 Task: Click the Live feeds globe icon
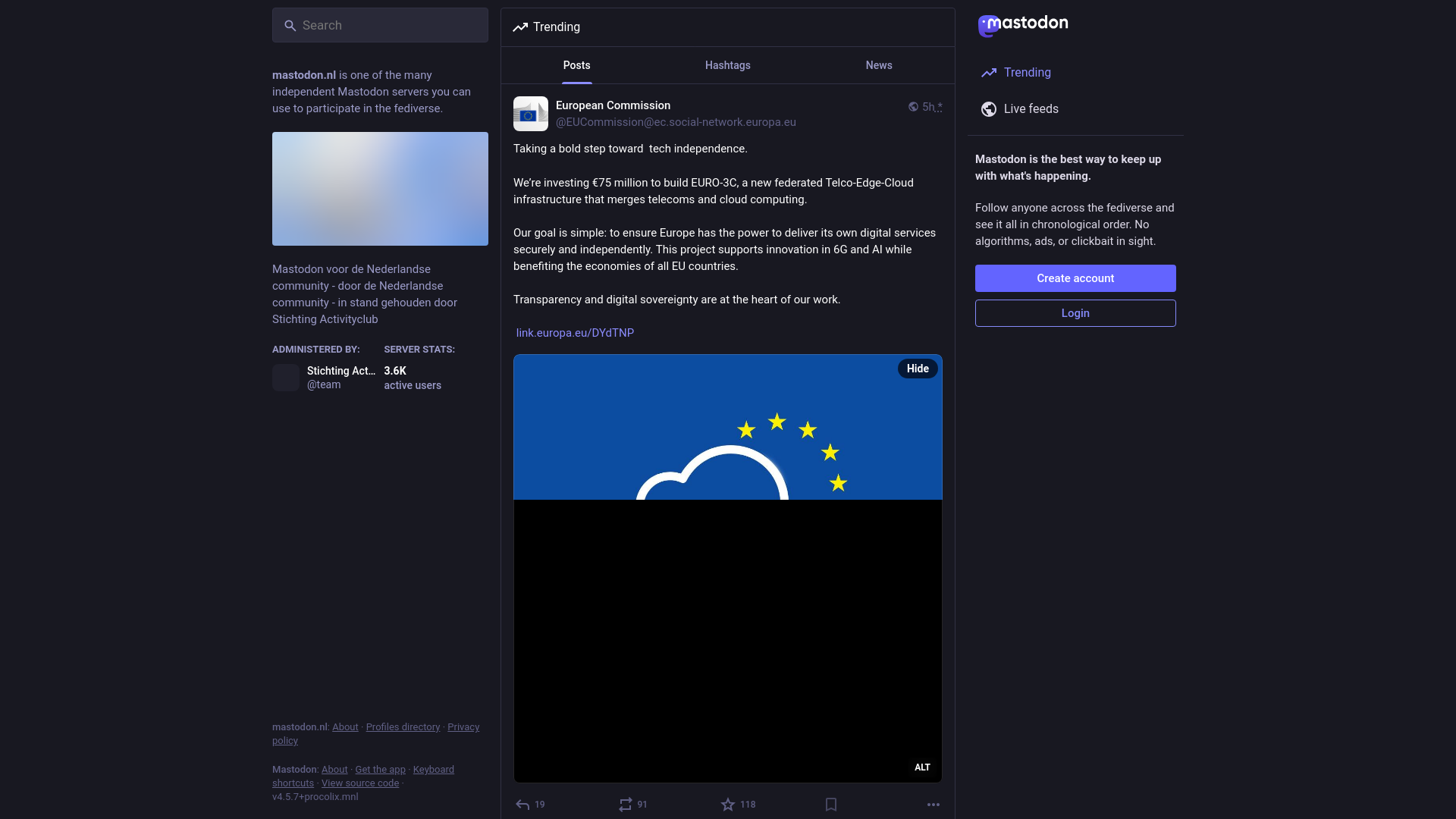[x=989, y=109]
